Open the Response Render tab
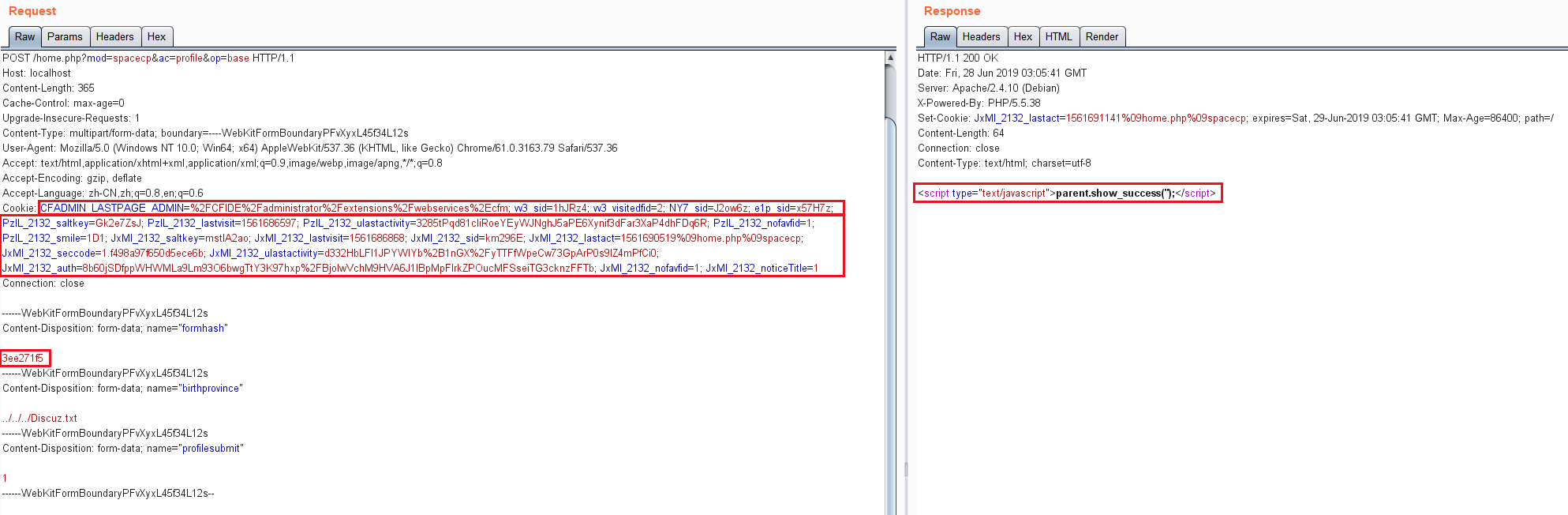 point(1102,36)
